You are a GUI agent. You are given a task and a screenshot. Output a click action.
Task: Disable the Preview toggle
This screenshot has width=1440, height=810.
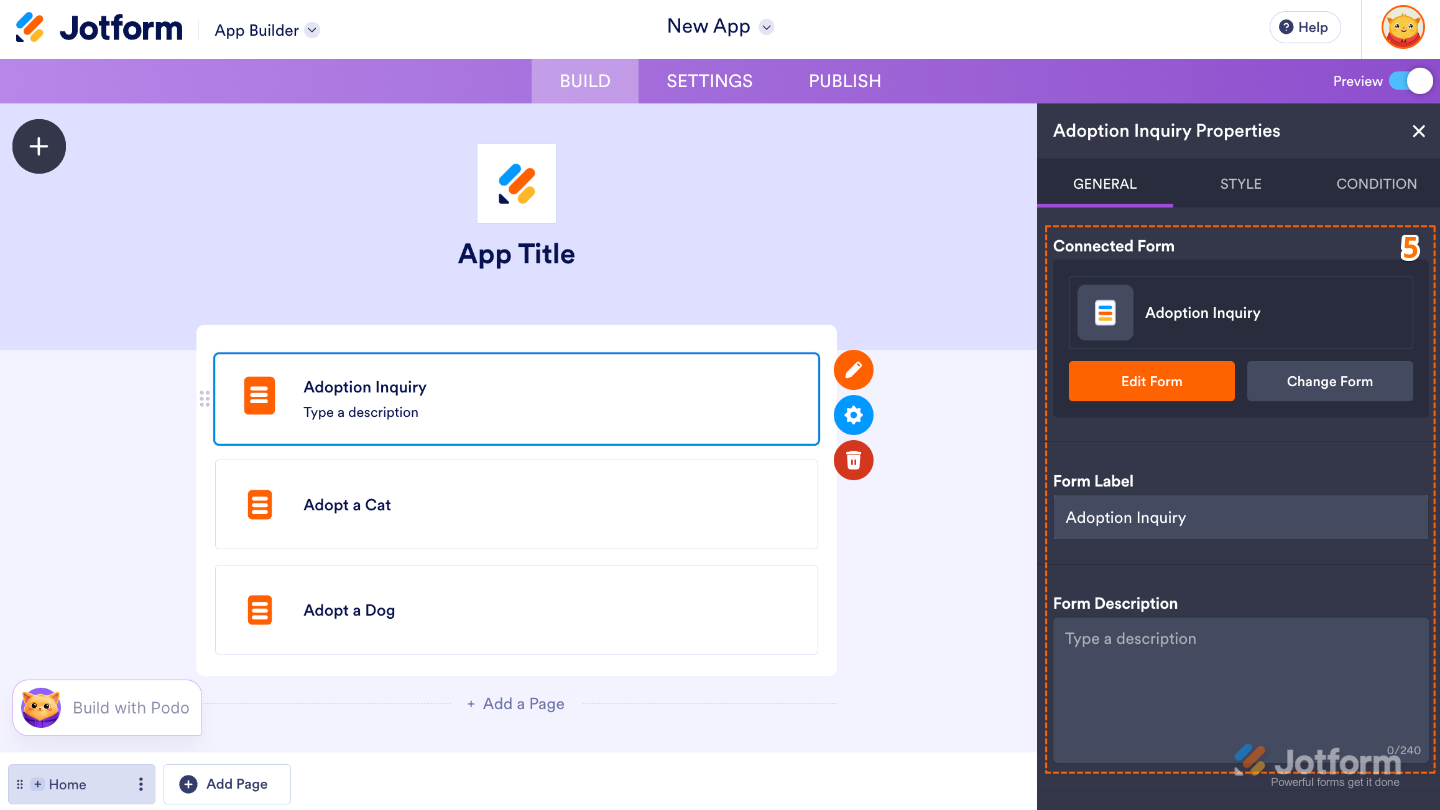[1410, 81]
